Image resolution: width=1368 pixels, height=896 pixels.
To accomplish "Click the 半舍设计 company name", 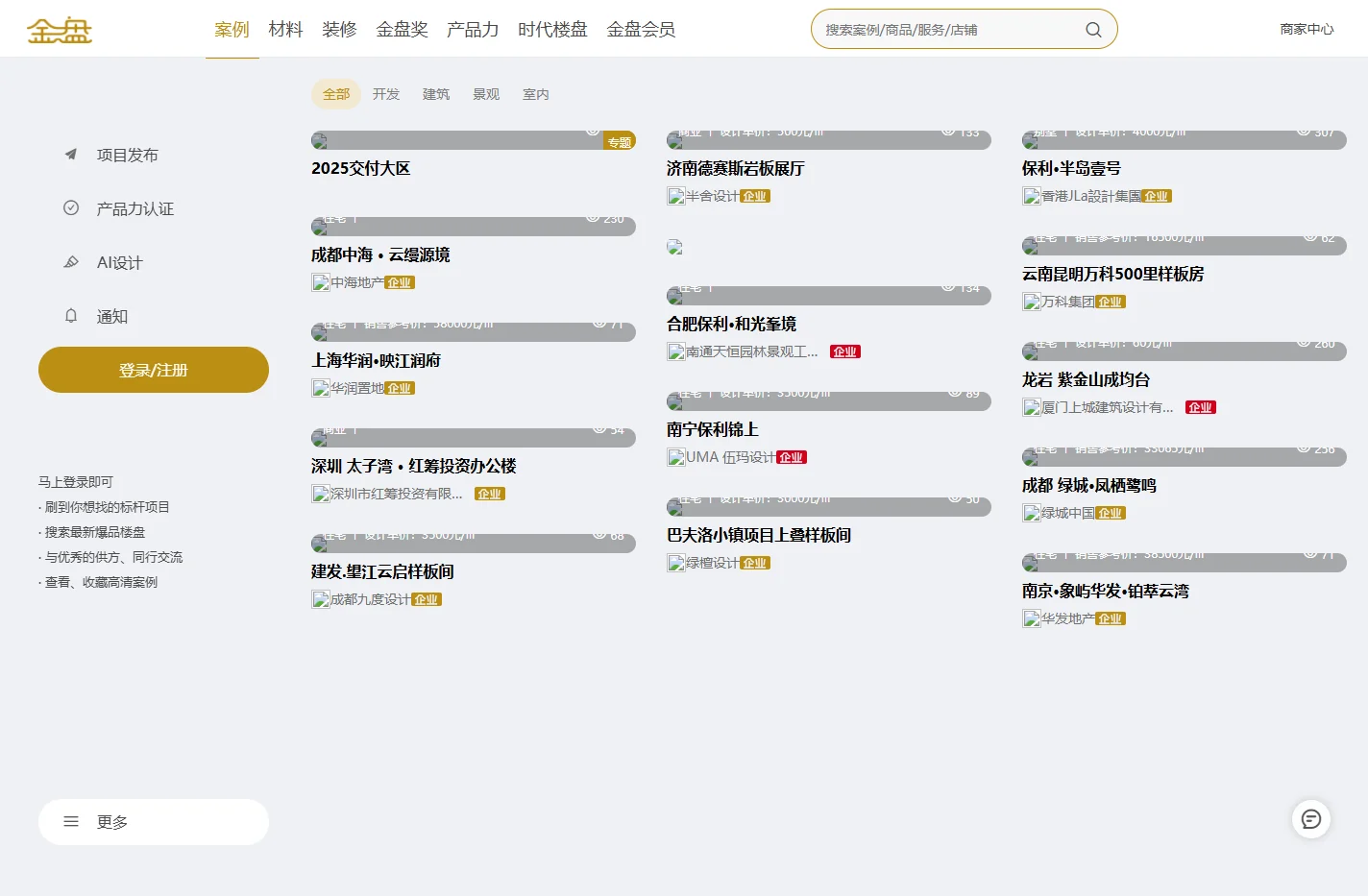I will point(713,196).
